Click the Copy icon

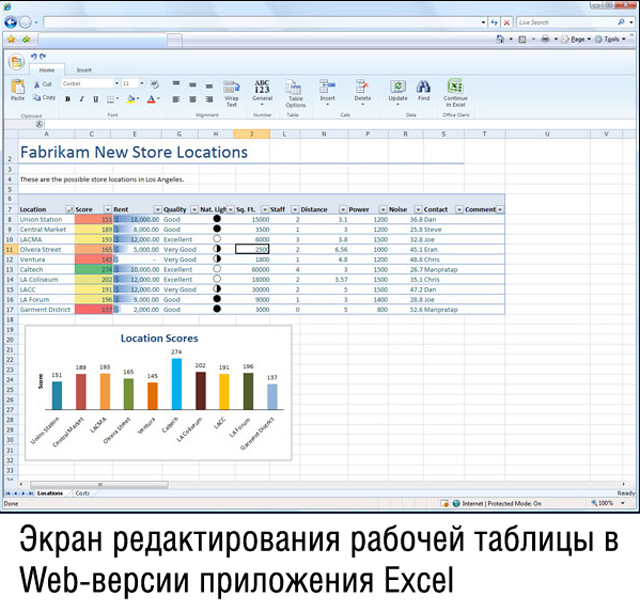coord(37,97)
